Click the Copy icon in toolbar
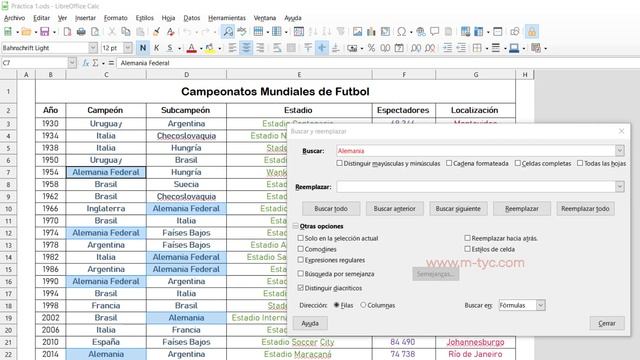The width and height of the screenshot is (640, 360). click(126, 31)
